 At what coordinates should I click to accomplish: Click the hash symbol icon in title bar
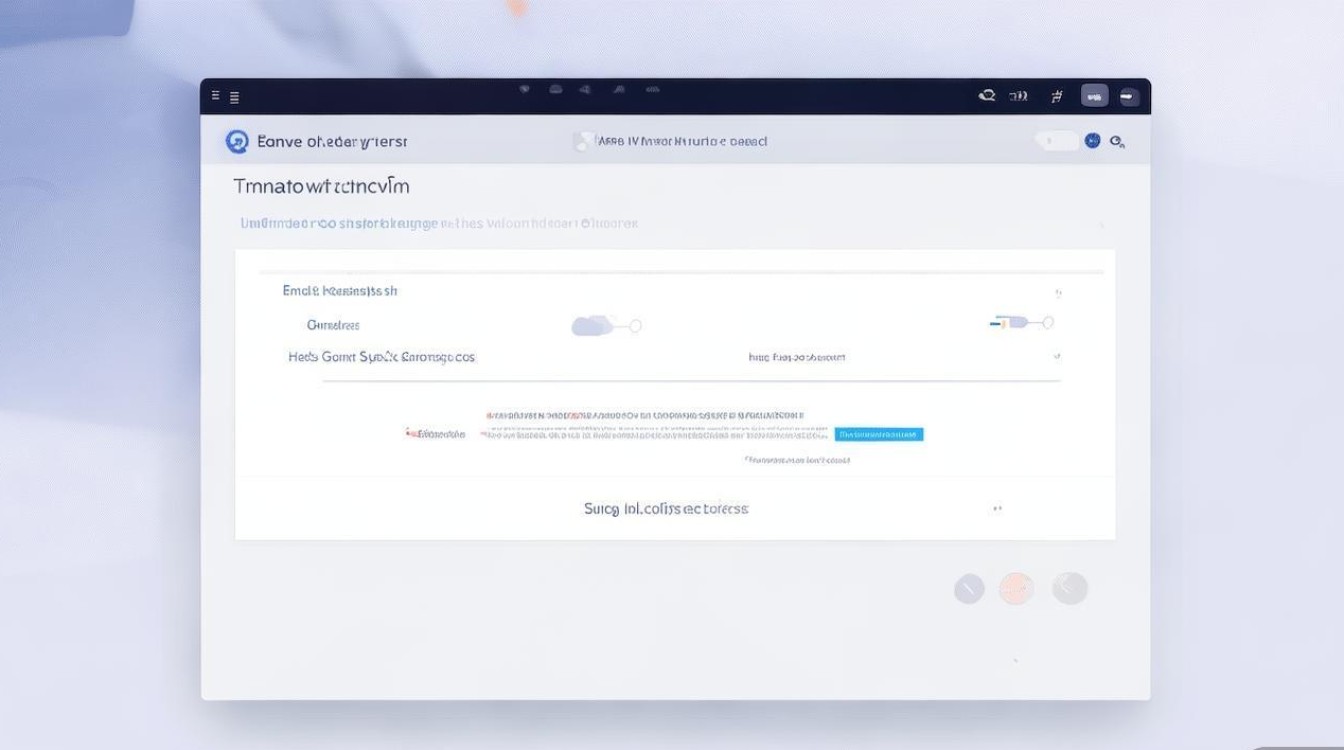click(1056, 97)
